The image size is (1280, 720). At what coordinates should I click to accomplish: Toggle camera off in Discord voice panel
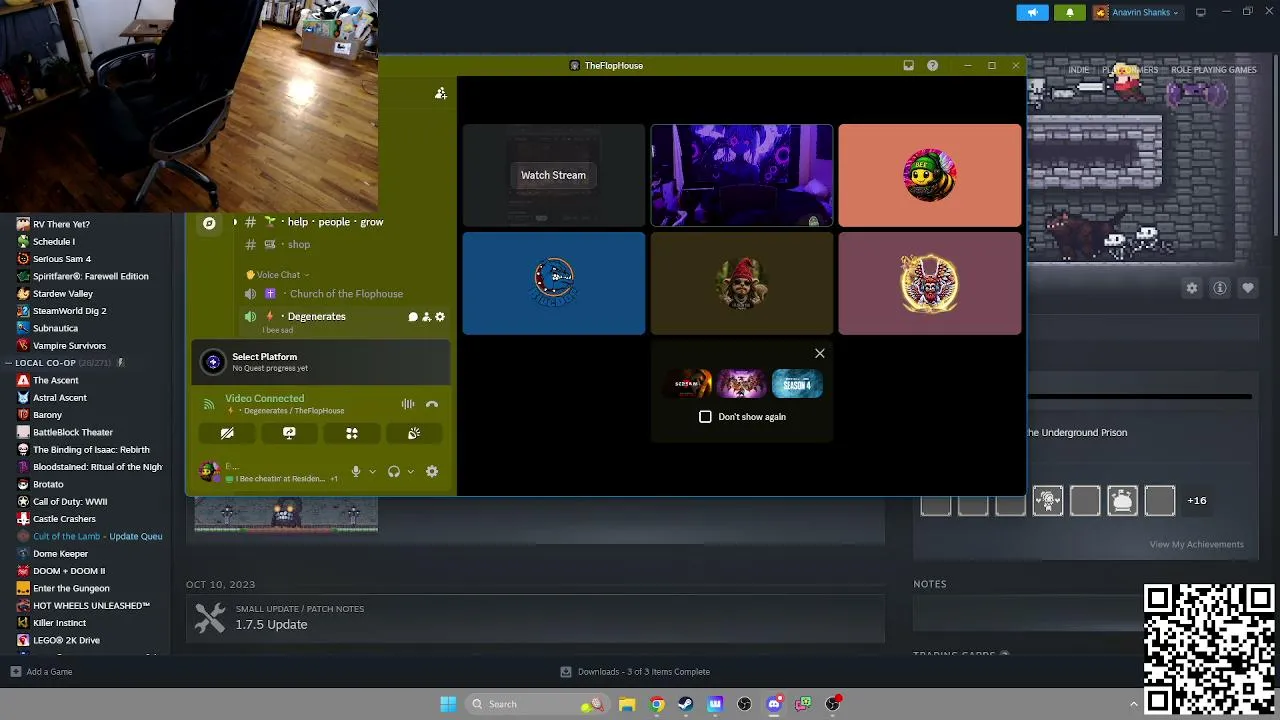[x=227, y=433]
